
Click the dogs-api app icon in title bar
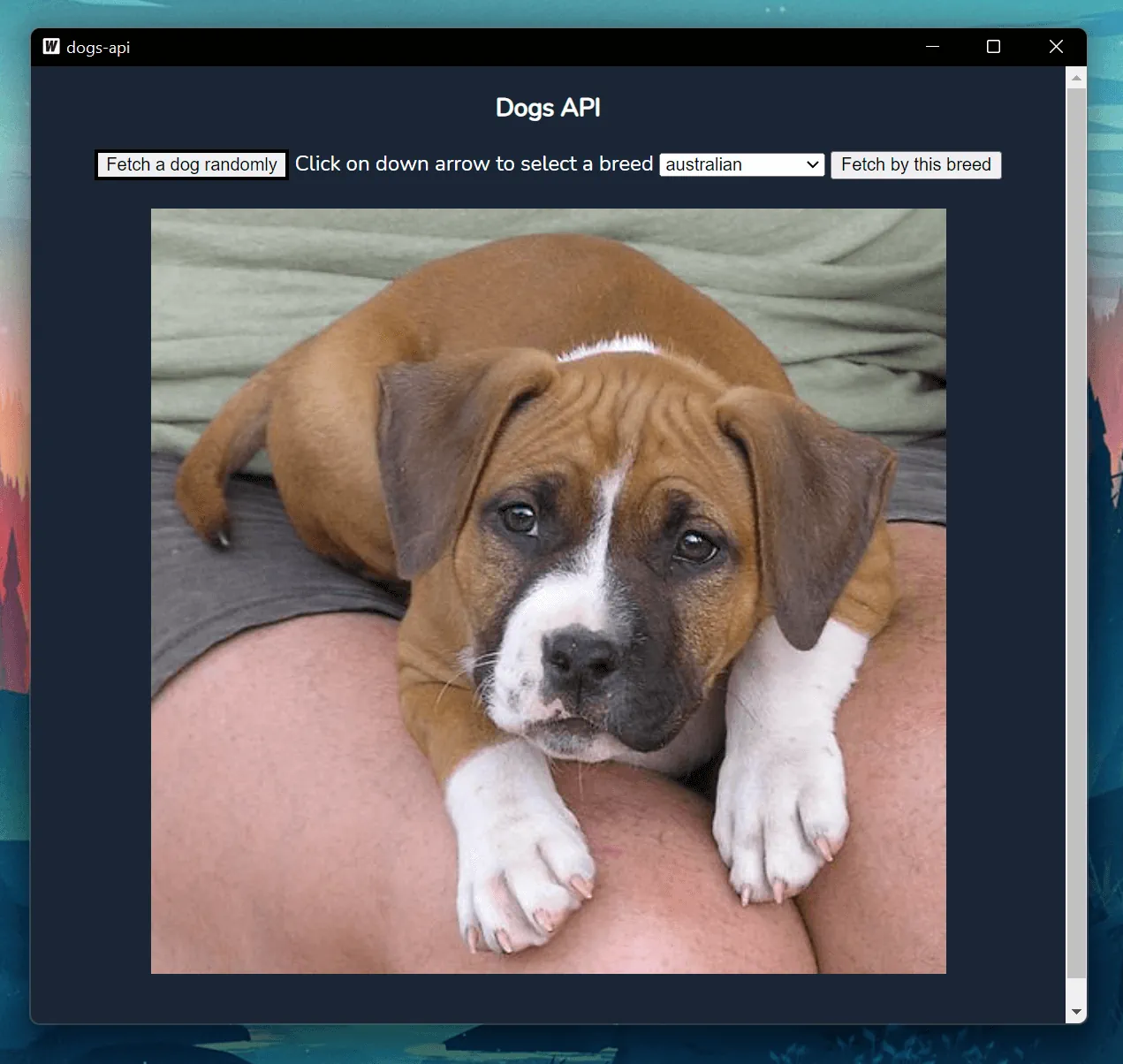pos(51,47)
